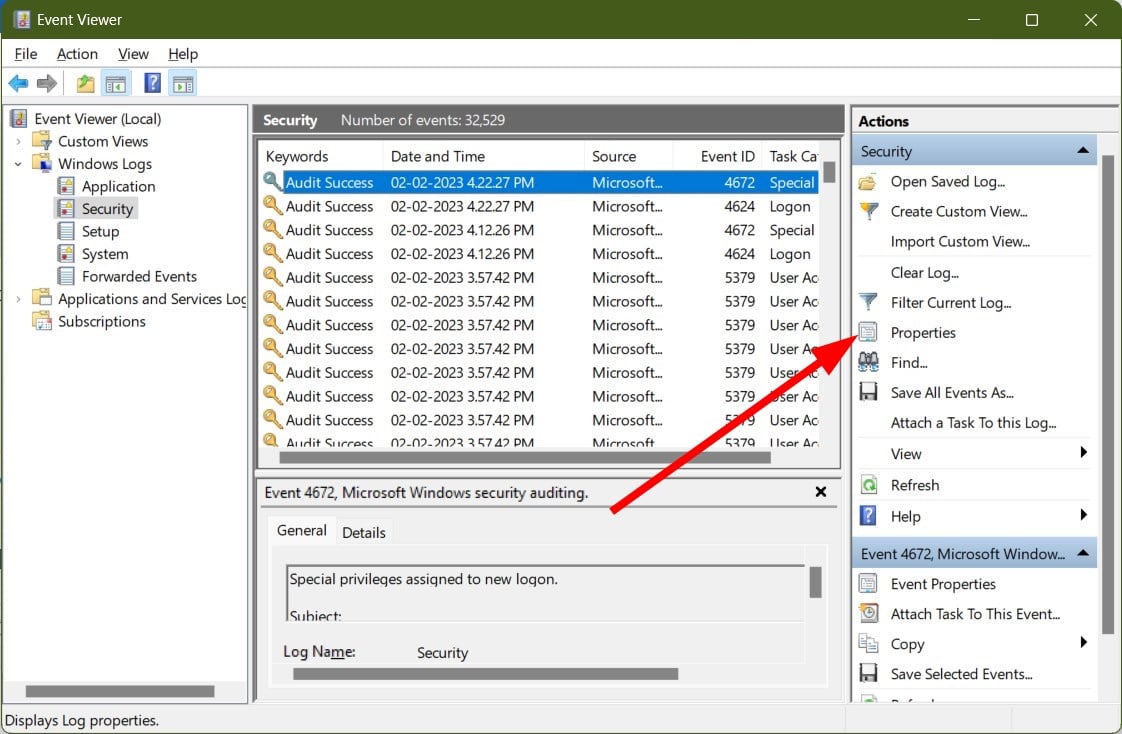Click the Properties sheet icon in Actions
1122x734 pixels.
[868, 332]
